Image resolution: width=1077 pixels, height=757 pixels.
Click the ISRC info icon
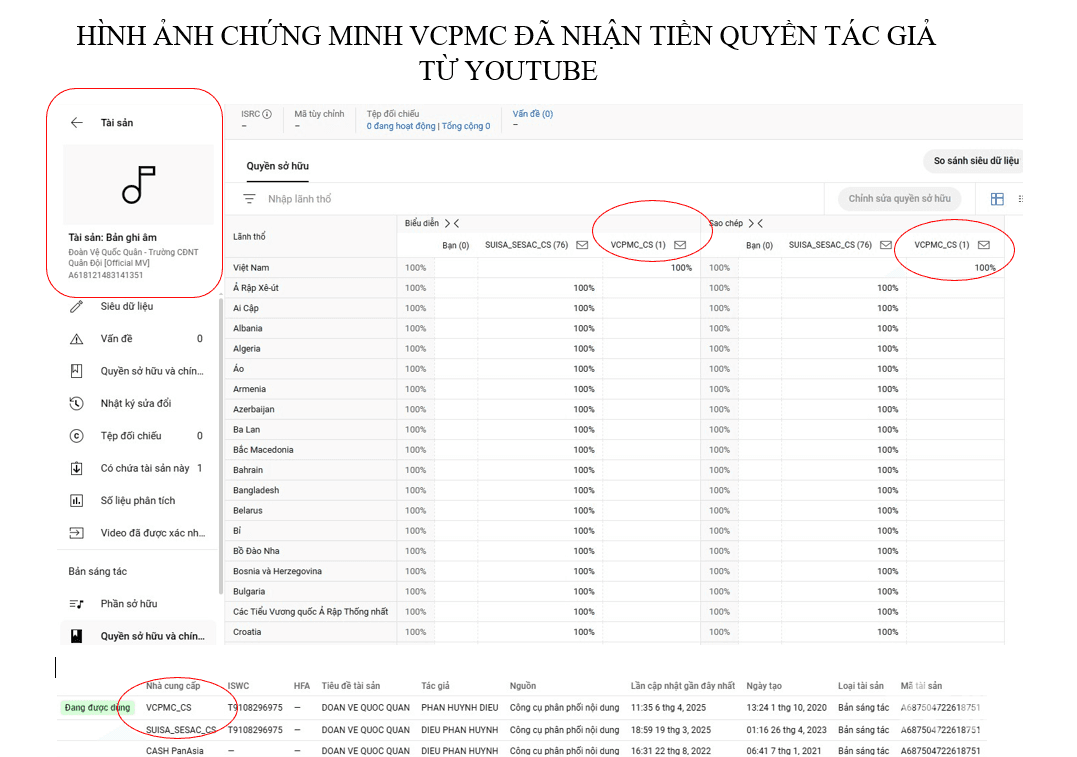267,114
